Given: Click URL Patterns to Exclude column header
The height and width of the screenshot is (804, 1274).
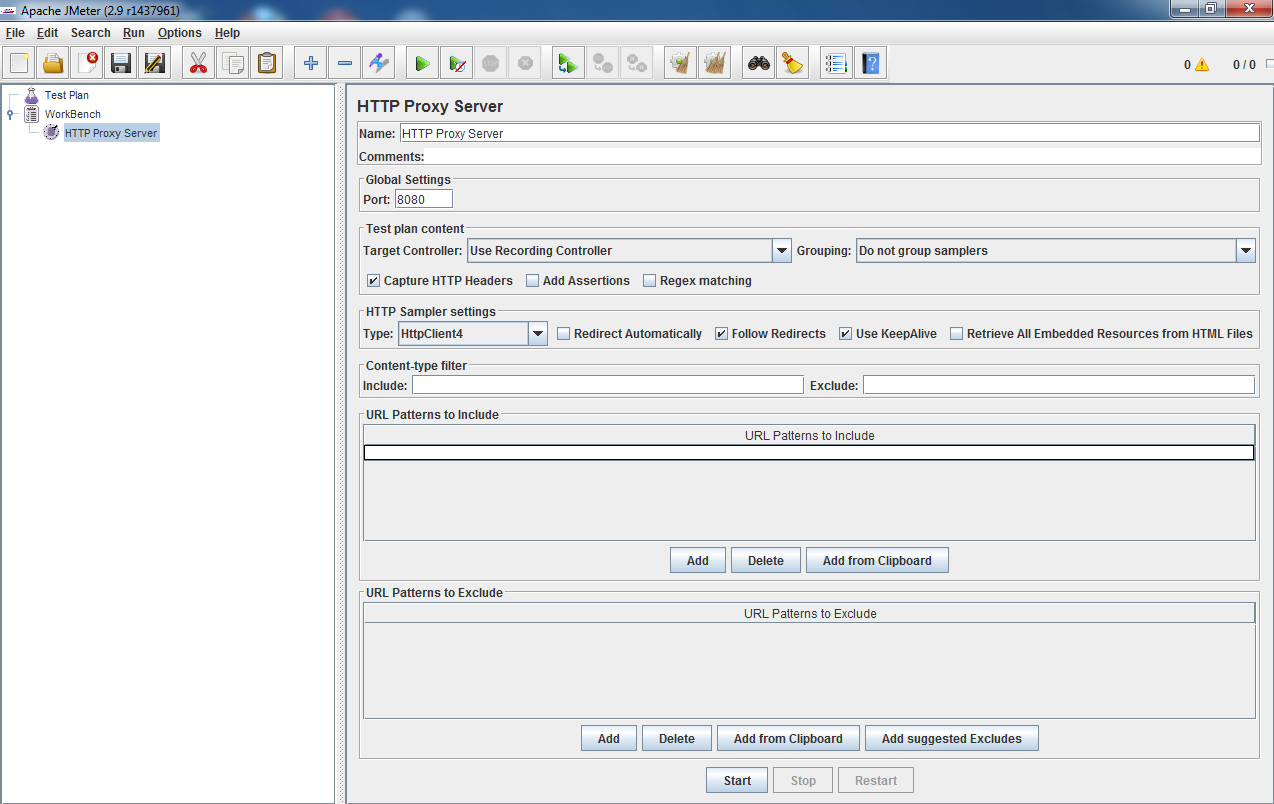Looking at the screenshot, I should (x=809, y=613).
